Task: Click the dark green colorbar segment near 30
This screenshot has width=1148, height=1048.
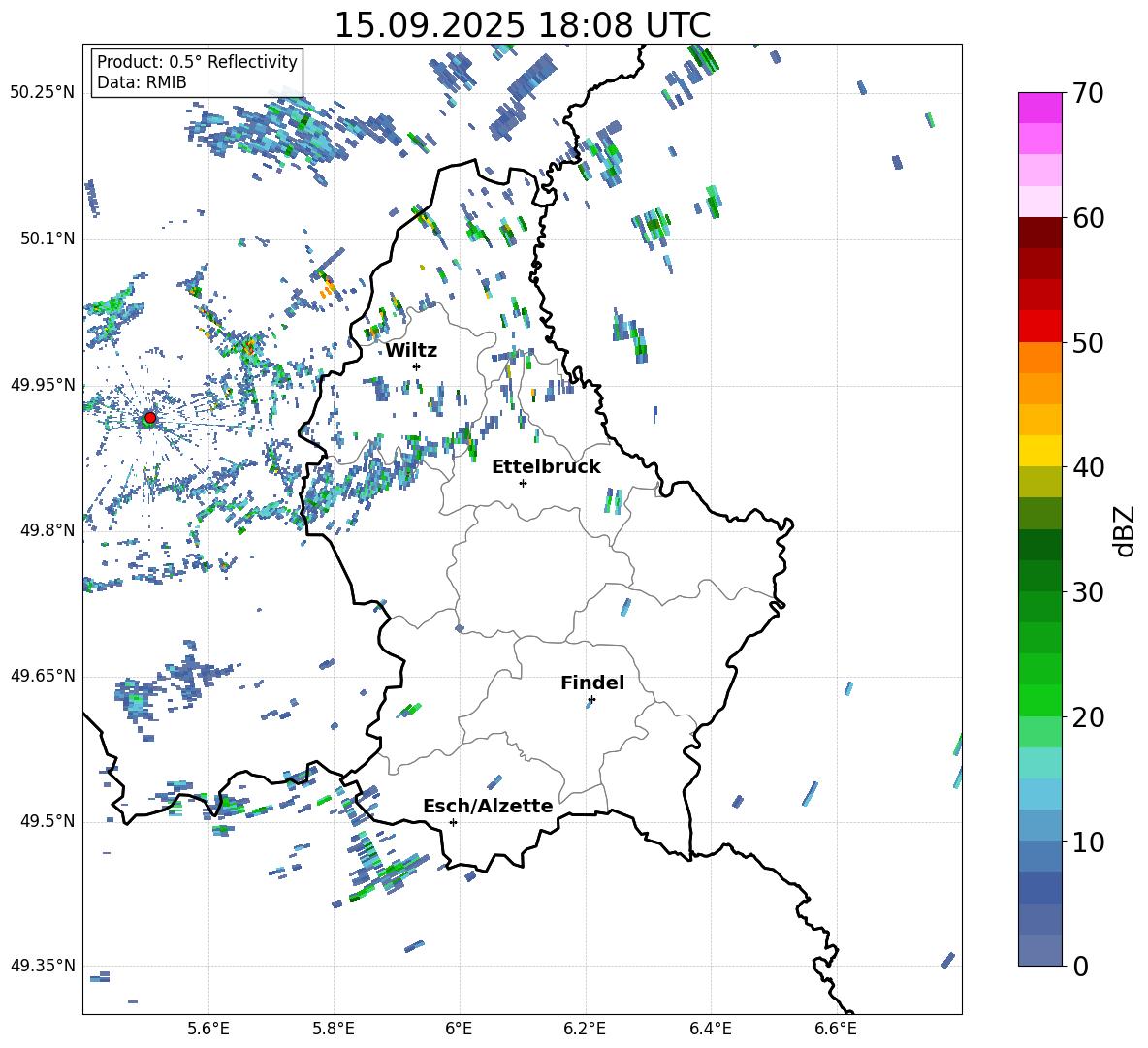Action: pos(1039,575)
